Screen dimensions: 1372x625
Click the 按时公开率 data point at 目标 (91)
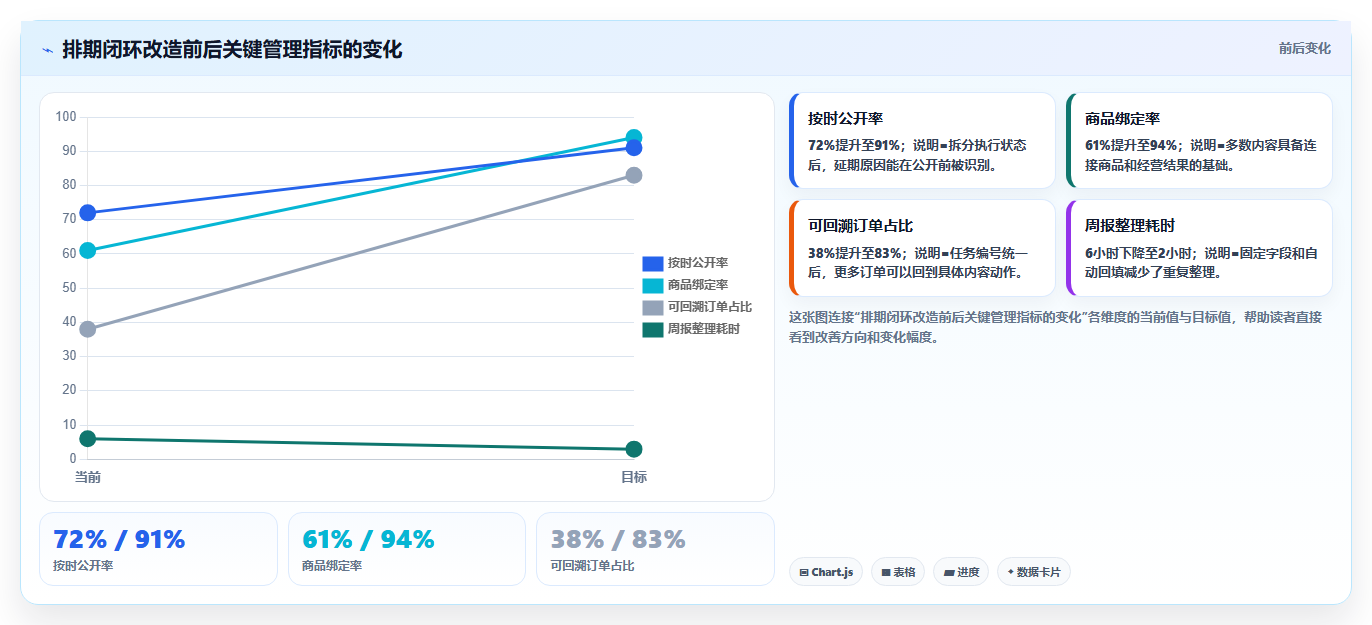click(x=634, y=148)
